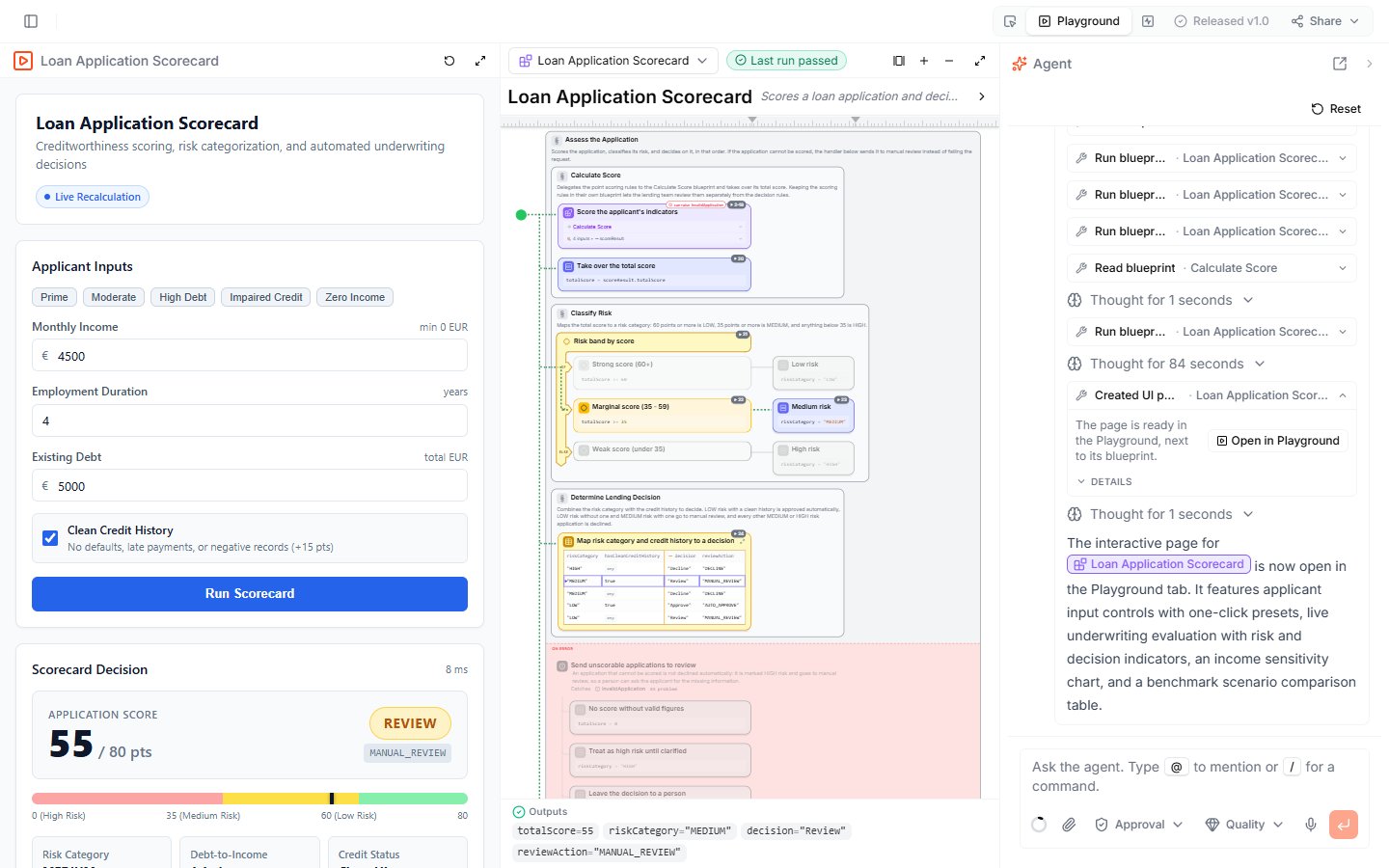The width and height of the screenshot is (1389, 868).
Task: Zoom in the blueprint canvas
Action: click(x=924, y=61)
